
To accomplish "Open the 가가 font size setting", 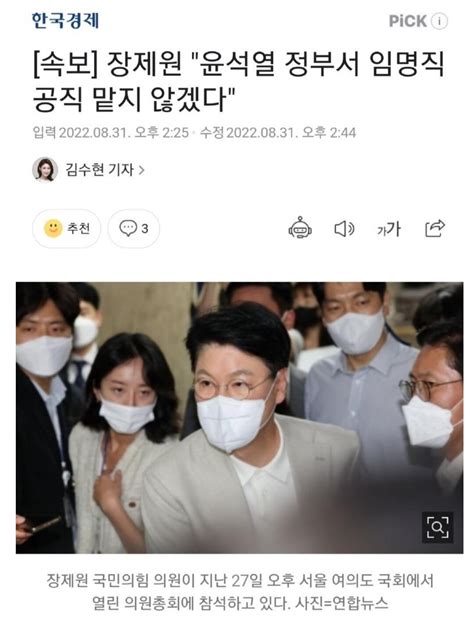I will (389, 229).
